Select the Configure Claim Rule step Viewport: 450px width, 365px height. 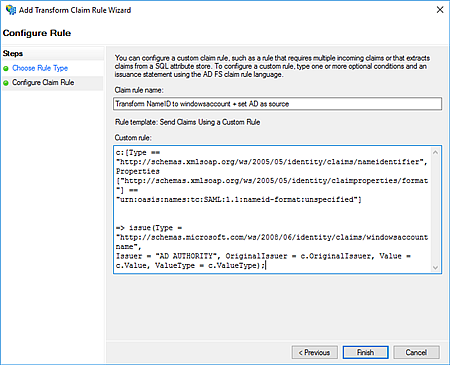click(x=43, y=82)
